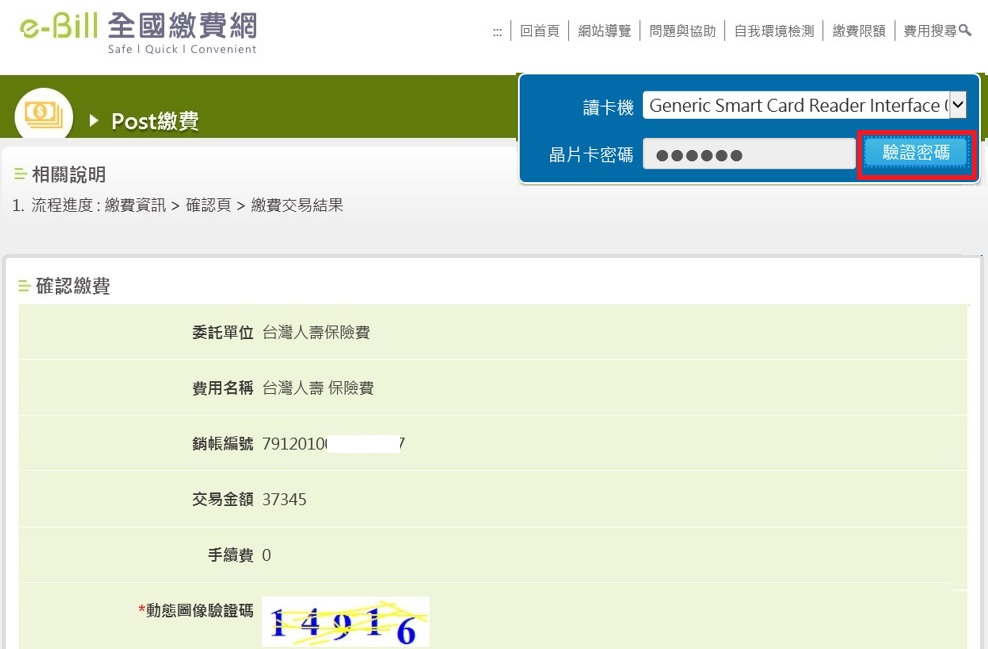Click the 委託單位 label
This screenshot has width=988, height=649.
(x=223, y=333)
